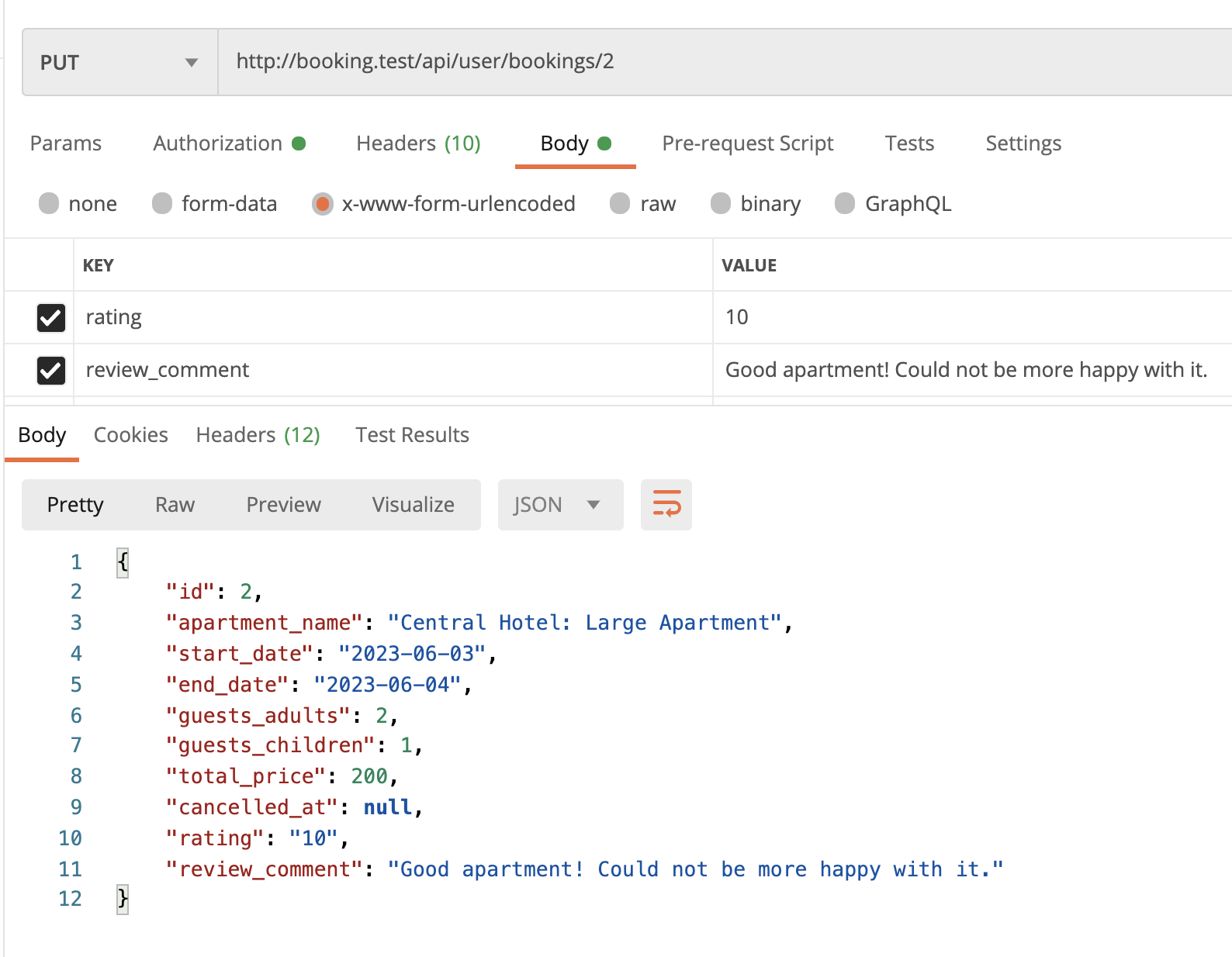Click the review_comment key cell

[x=393, y=370]
